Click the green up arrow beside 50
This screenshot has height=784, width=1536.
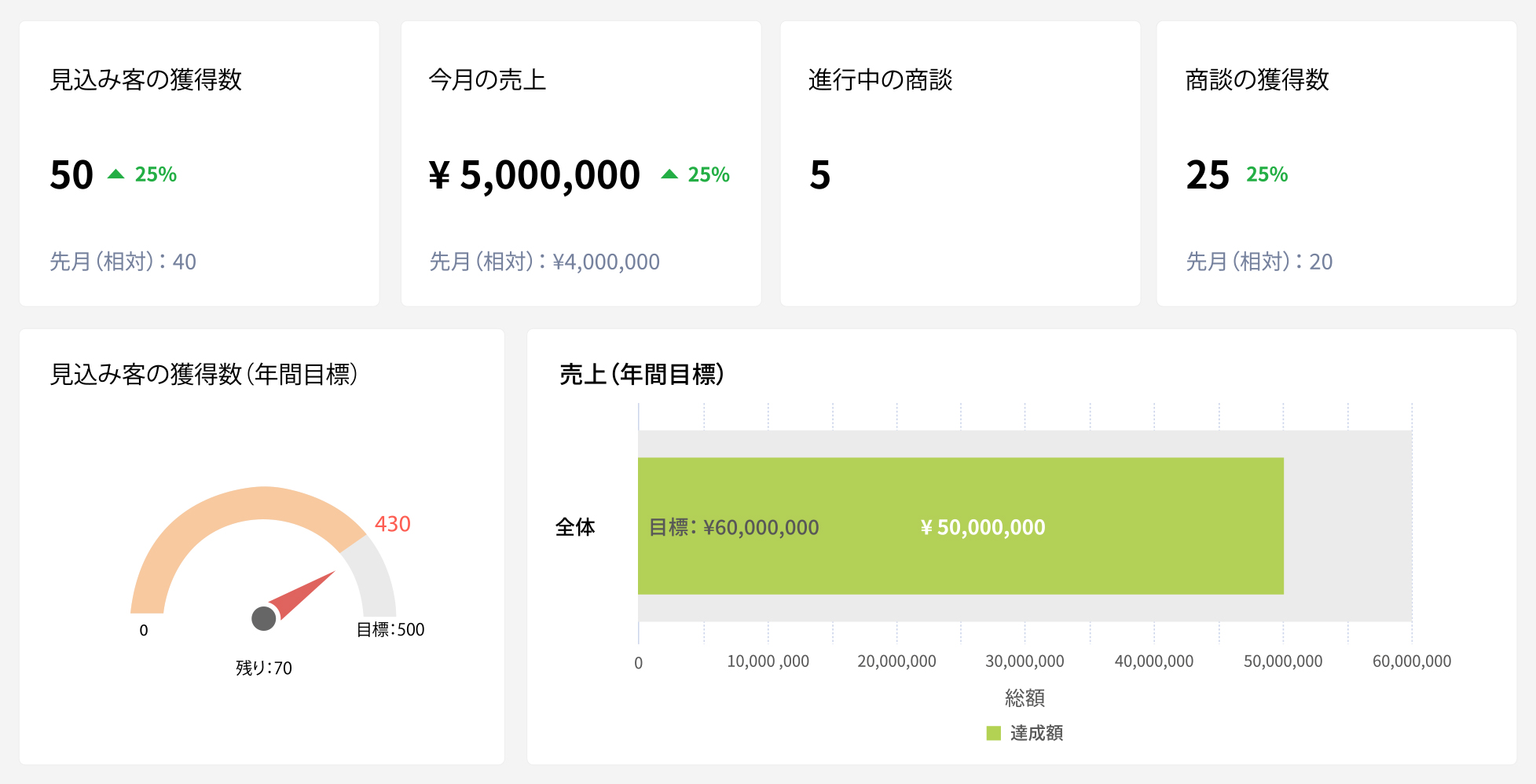click(116, 174)
